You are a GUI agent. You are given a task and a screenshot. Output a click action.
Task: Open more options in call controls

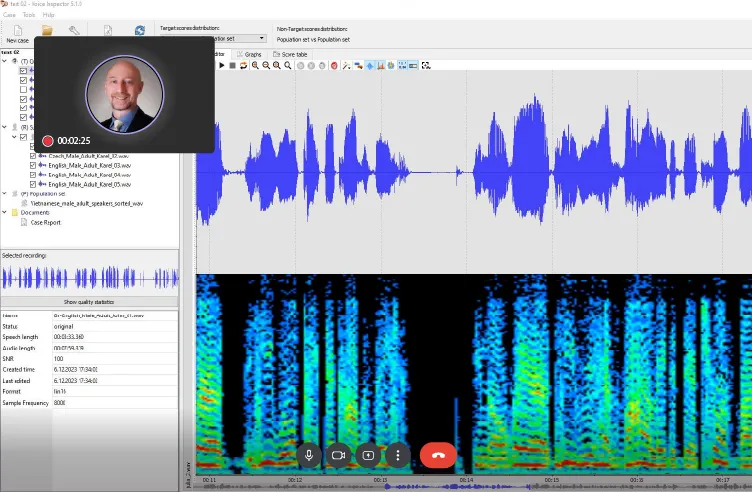[x=398, y=455]
